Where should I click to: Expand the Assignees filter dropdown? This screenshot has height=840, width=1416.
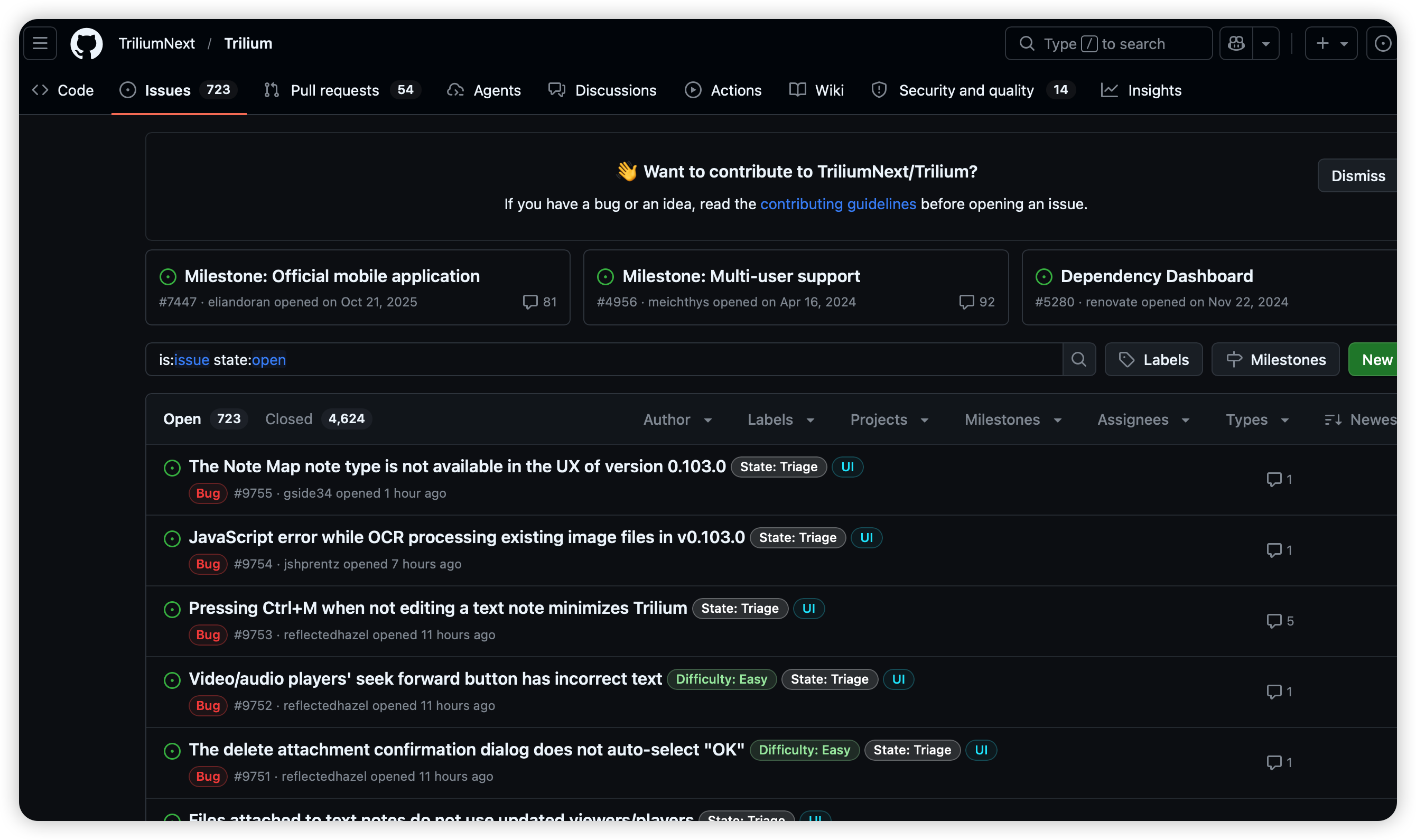(x=1143, y=419)
